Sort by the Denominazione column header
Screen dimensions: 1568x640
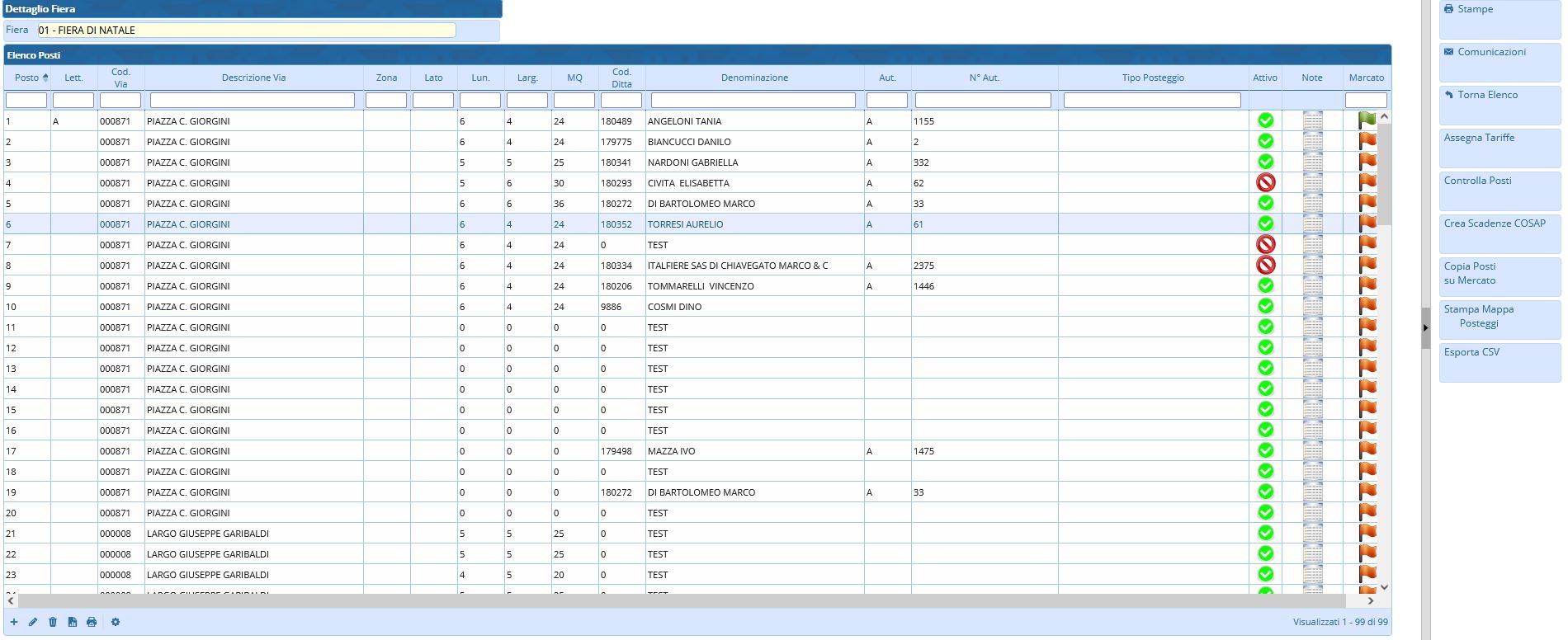click(754, 78)
